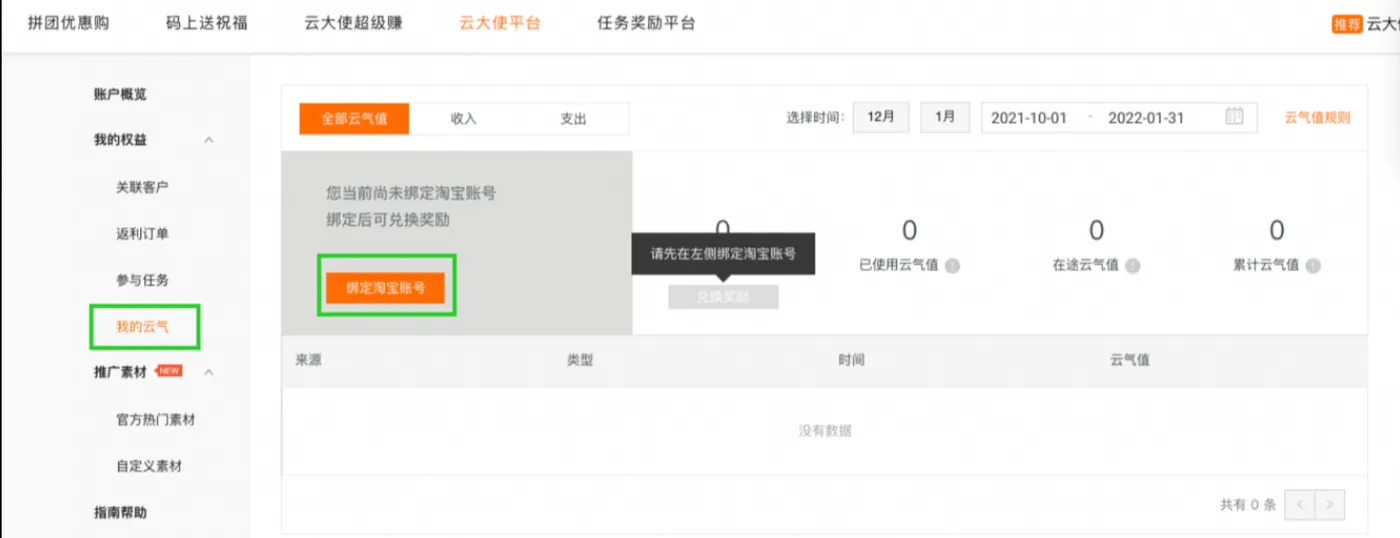Click the 绑定淘宝账号 button

pyautogui.click(x=385, y=287)
